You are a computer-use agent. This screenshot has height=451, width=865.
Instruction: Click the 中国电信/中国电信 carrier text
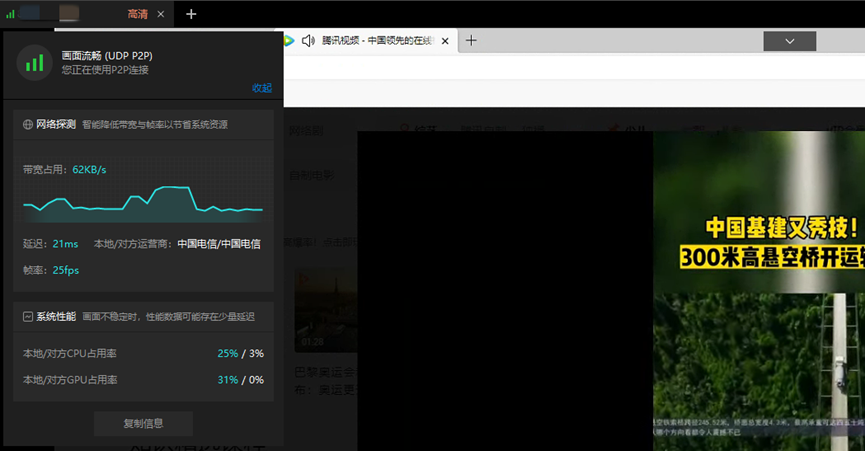click(219, 244)
